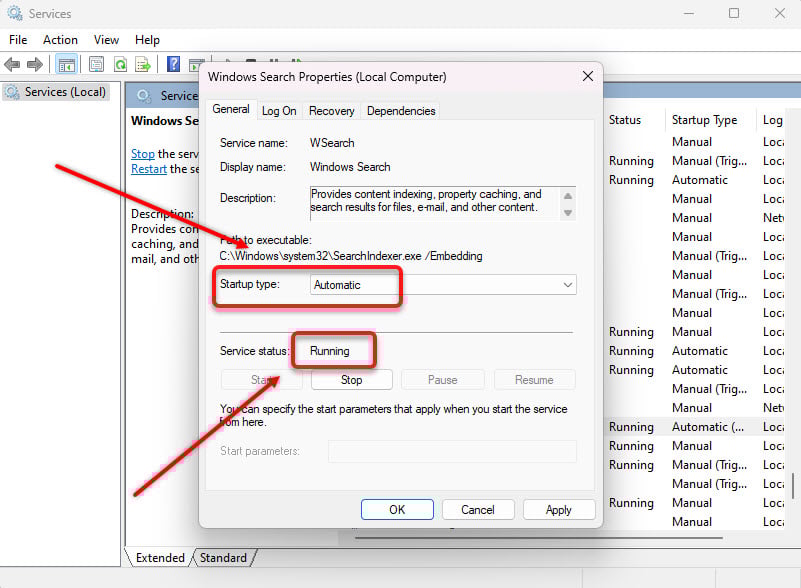
Task: Click the Running service status value
Action: pyautogui.click(x=329, y=351)
